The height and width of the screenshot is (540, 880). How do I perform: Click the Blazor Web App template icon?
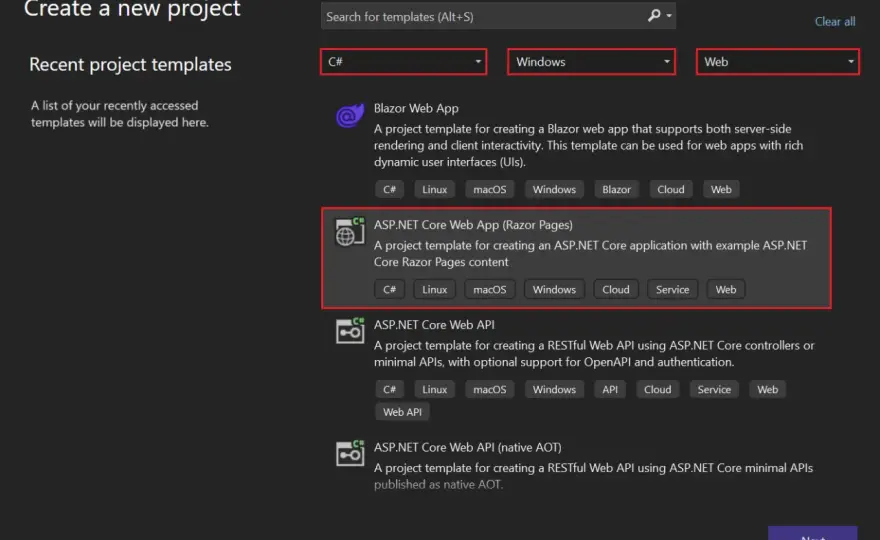pos(350,116)
